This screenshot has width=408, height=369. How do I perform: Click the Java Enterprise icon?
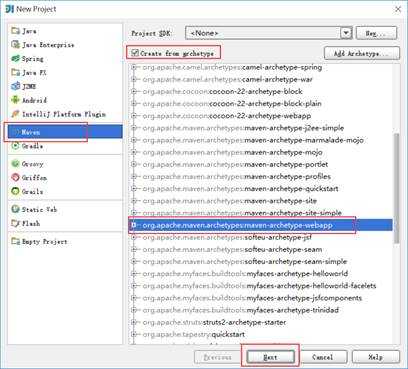(15, 44)
